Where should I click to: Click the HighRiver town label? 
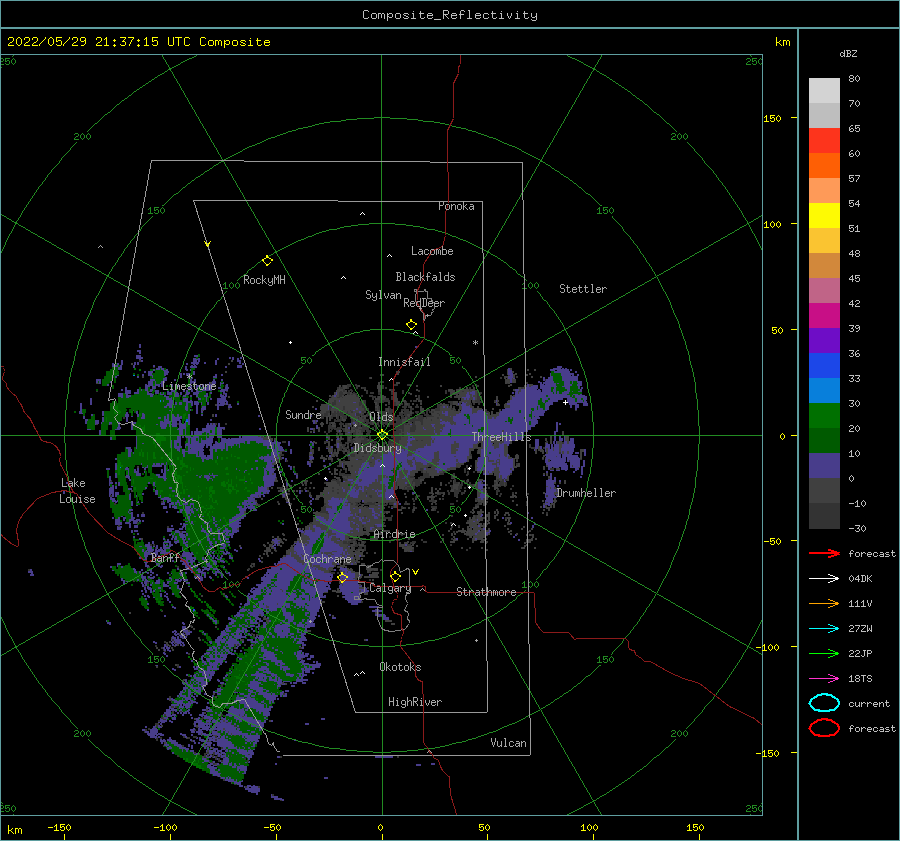point(415,702)
